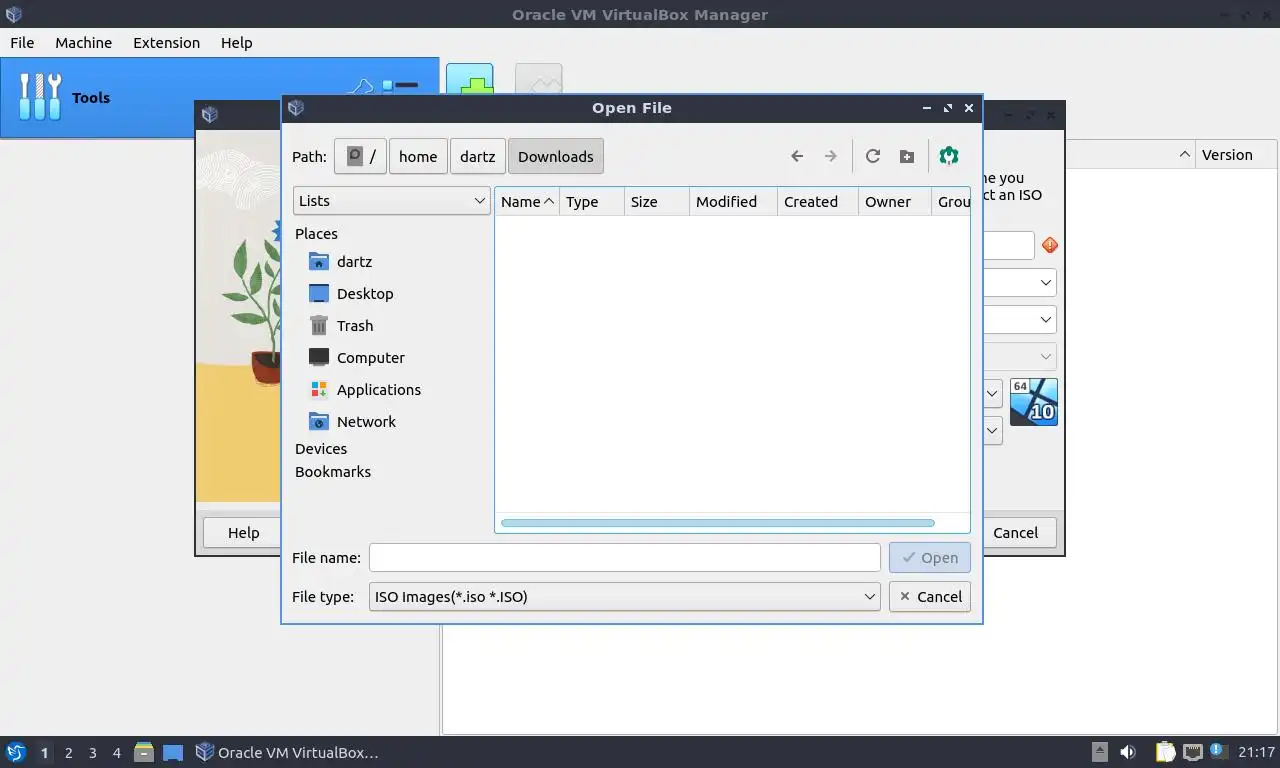
Task: Click the show desktop taskbar icon
Action: (173, 753)
